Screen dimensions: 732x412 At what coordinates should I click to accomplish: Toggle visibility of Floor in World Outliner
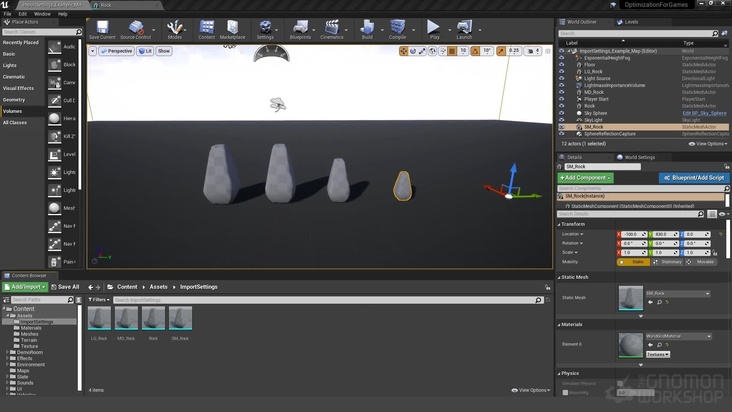click(x=561, y=64)
